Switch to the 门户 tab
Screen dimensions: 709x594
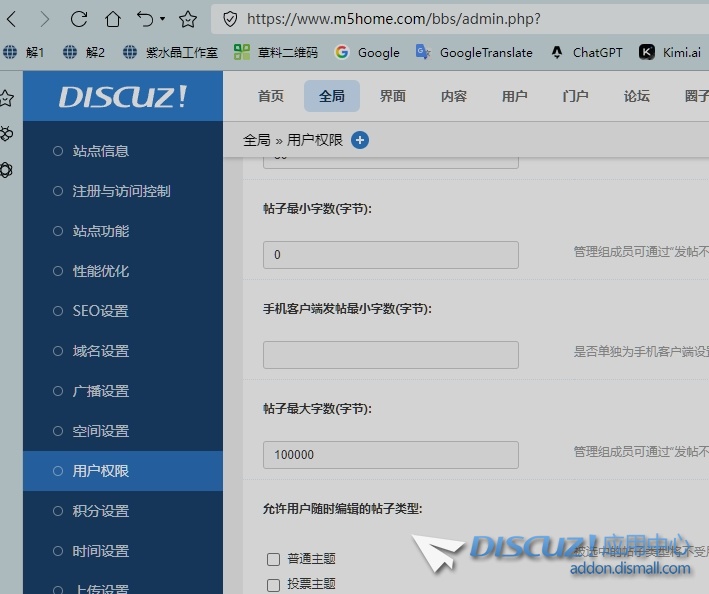(576, 96)
